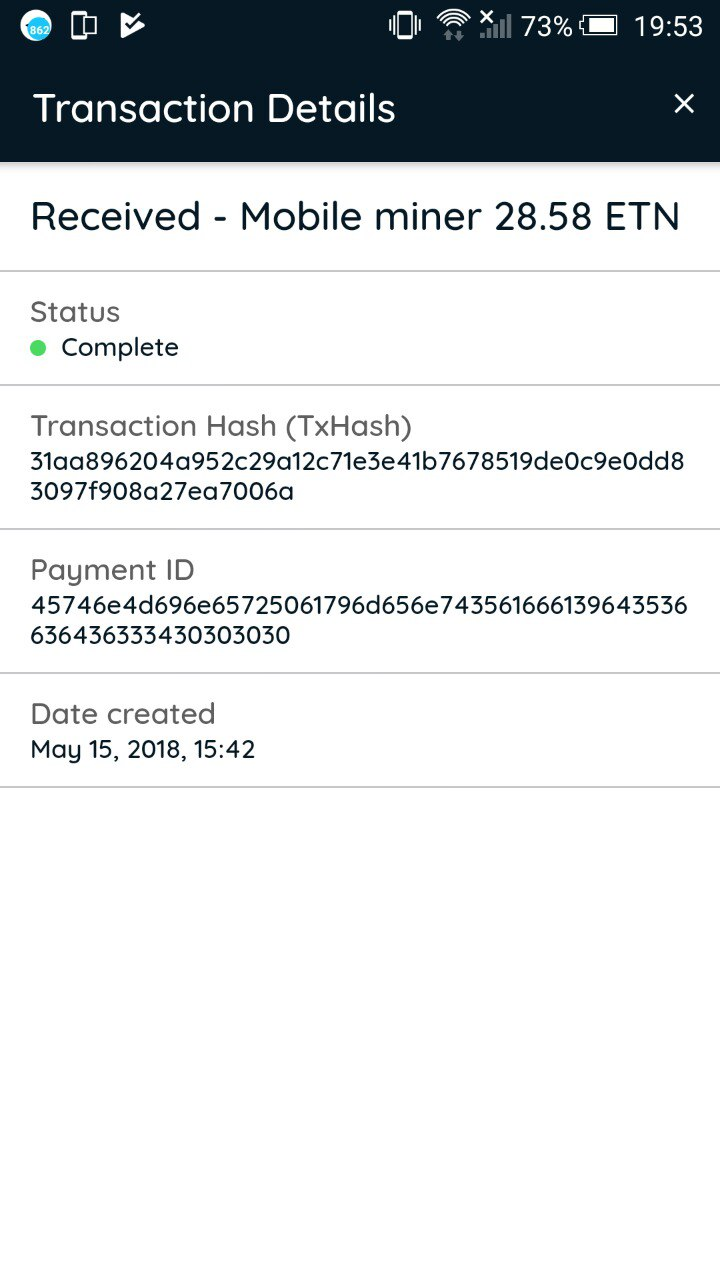720x1280 pixels.
Task: Tap the May 15, 2018, 15:42 date
Action: tap(143, 749)
